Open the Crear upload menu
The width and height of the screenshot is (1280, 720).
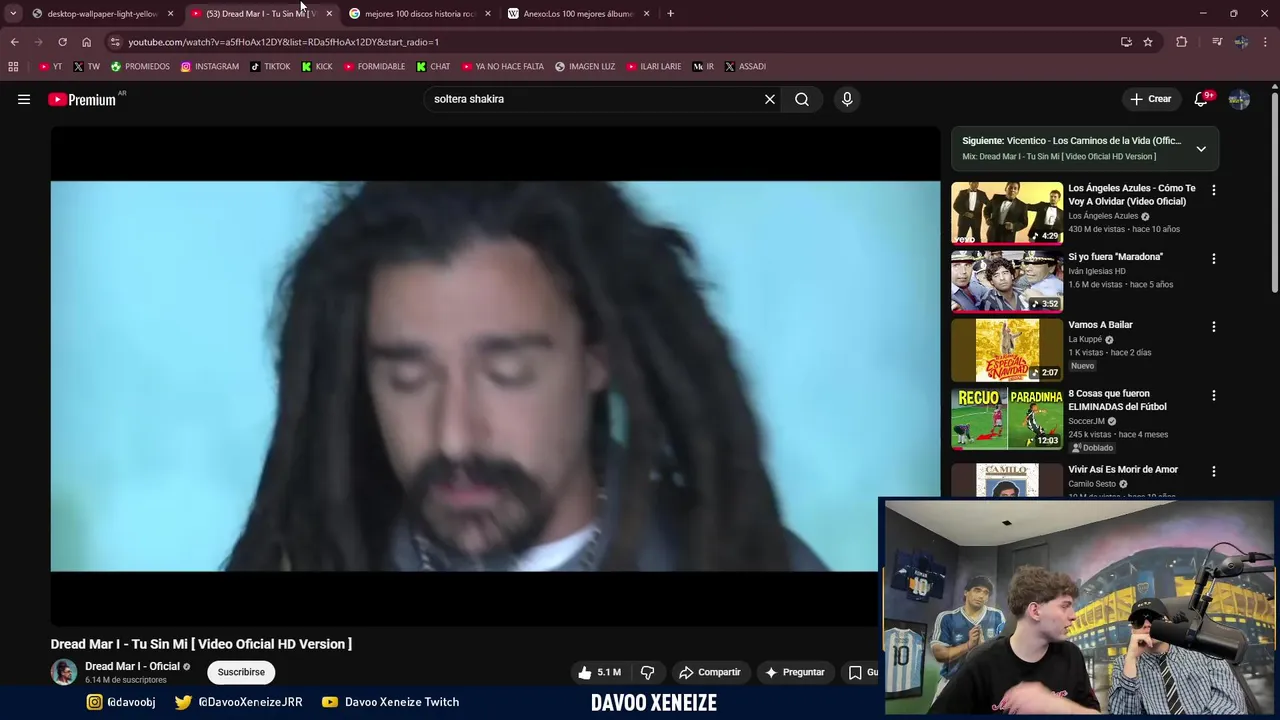1150,99
